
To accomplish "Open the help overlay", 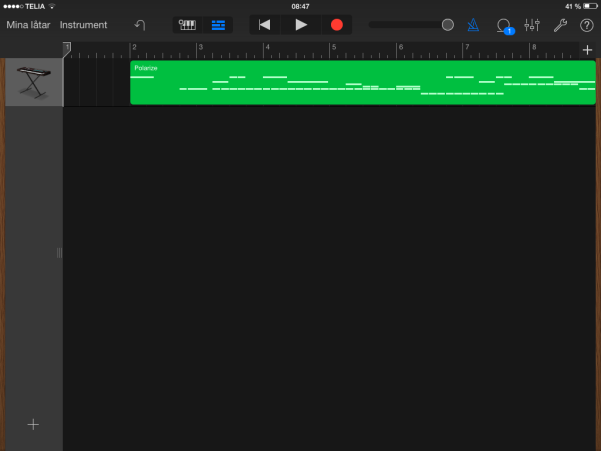I will click(586, 25).
